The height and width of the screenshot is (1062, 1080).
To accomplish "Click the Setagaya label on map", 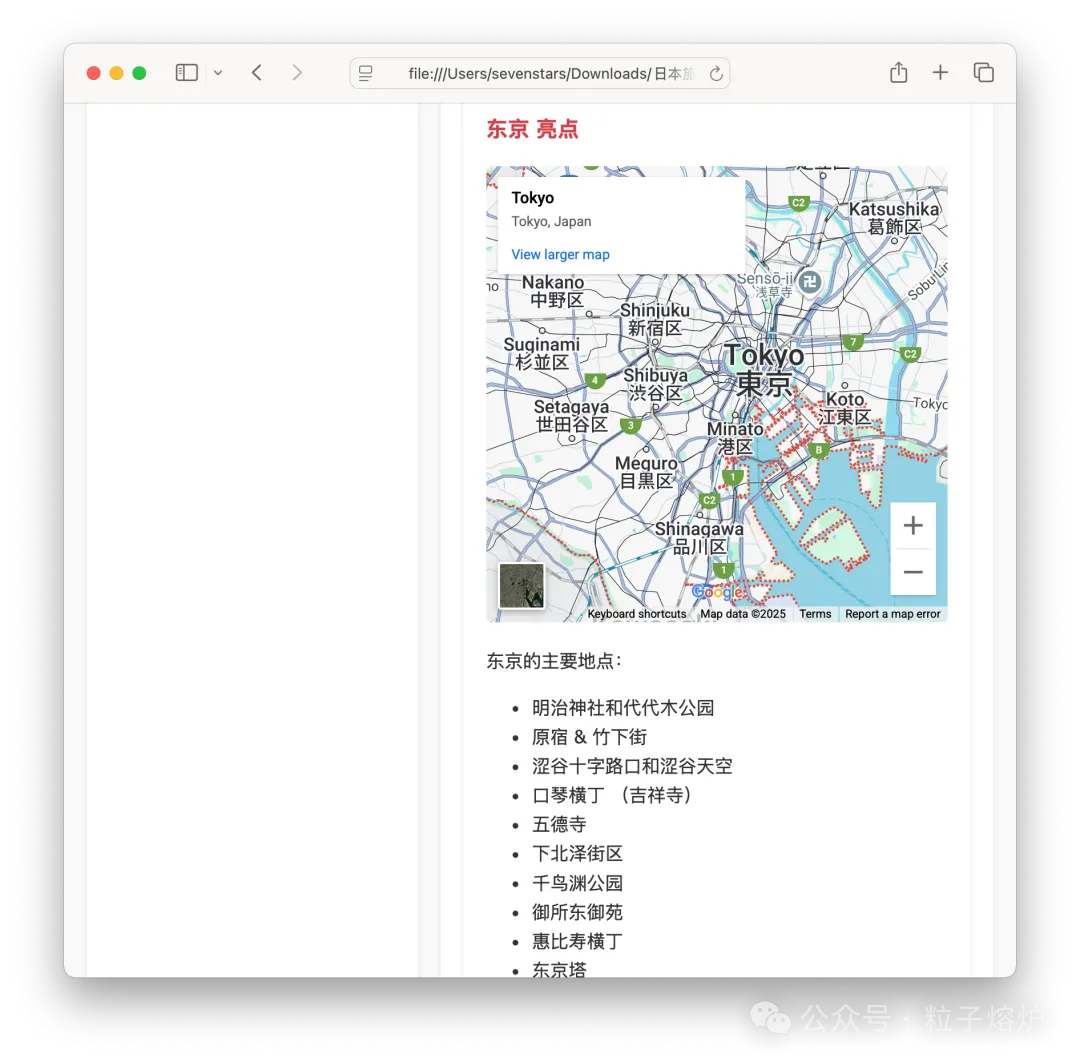I will (571, 415).
